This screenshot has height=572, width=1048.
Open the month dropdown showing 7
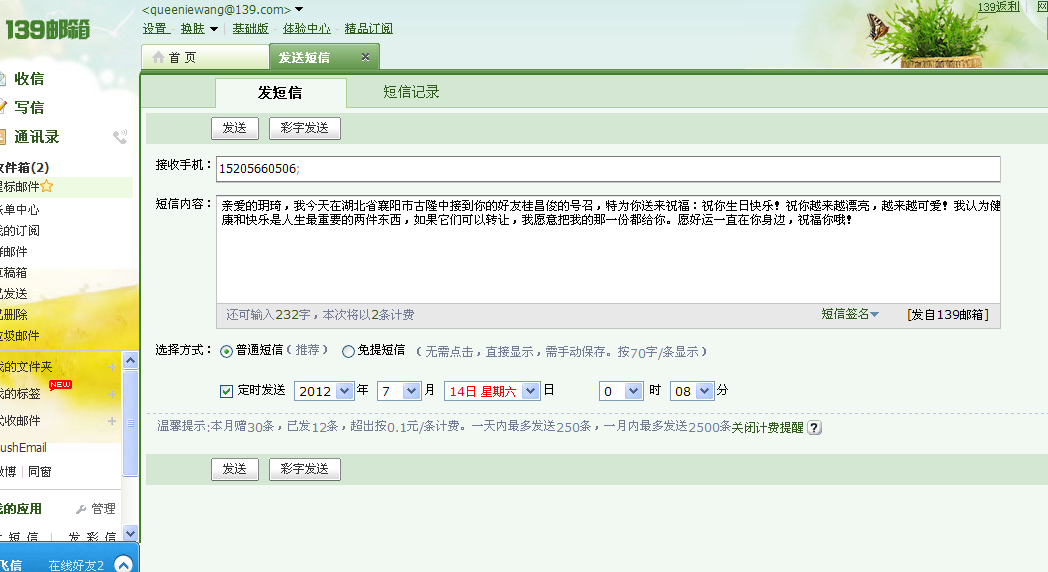coord(399,391)
